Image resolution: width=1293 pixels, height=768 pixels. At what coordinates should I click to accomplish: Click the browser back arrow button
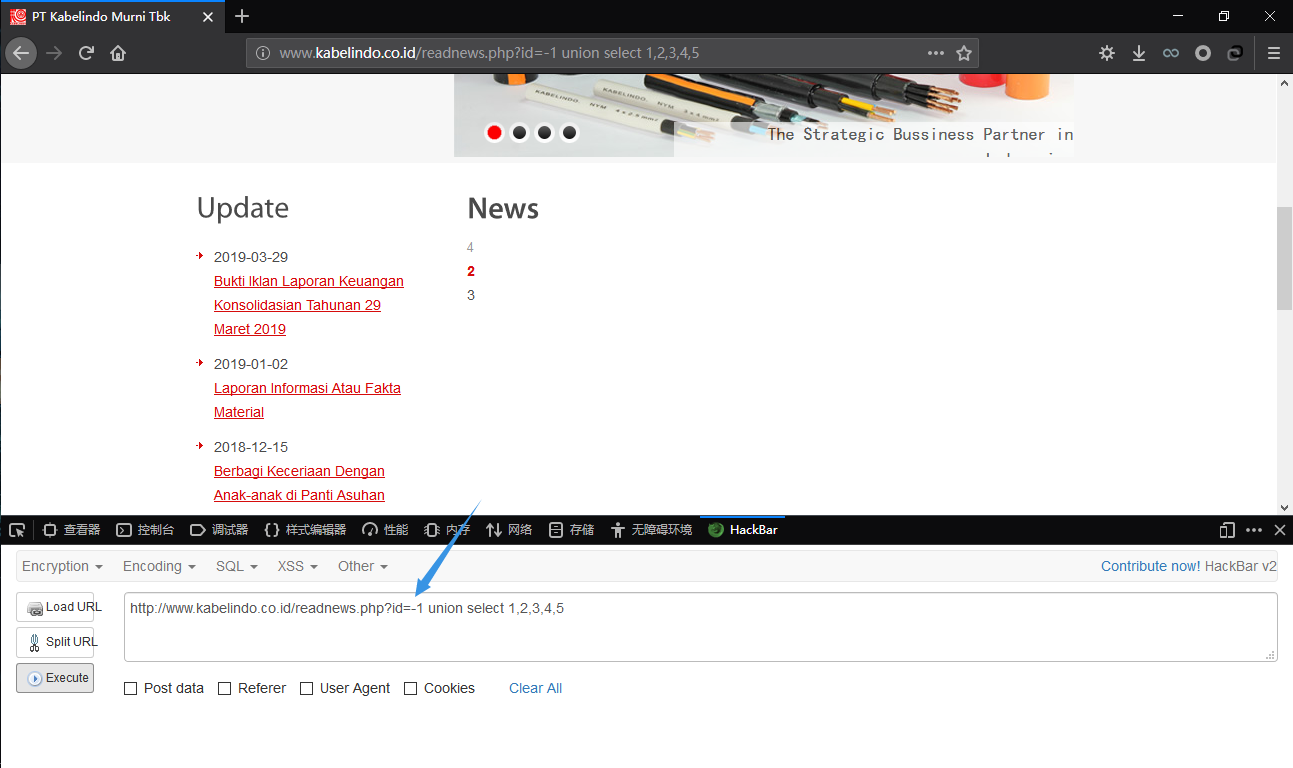21,53
